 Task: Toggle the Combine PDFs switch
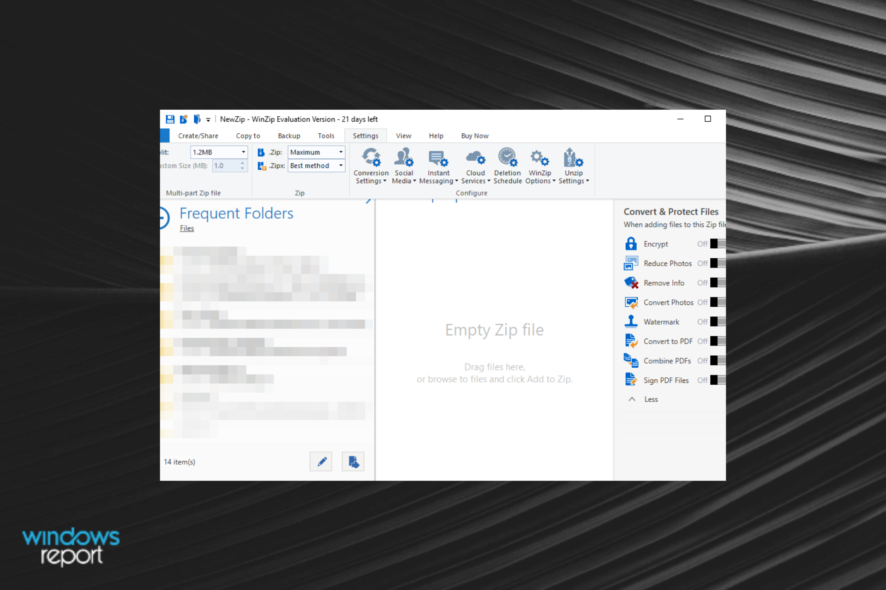point(718,361)
